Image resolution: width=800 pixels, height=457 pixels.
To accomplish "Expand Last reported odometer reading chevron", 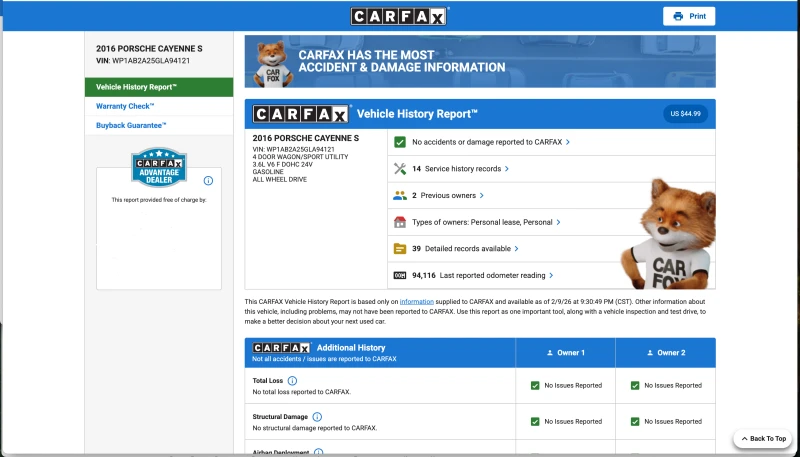I will tap(551, 275).
